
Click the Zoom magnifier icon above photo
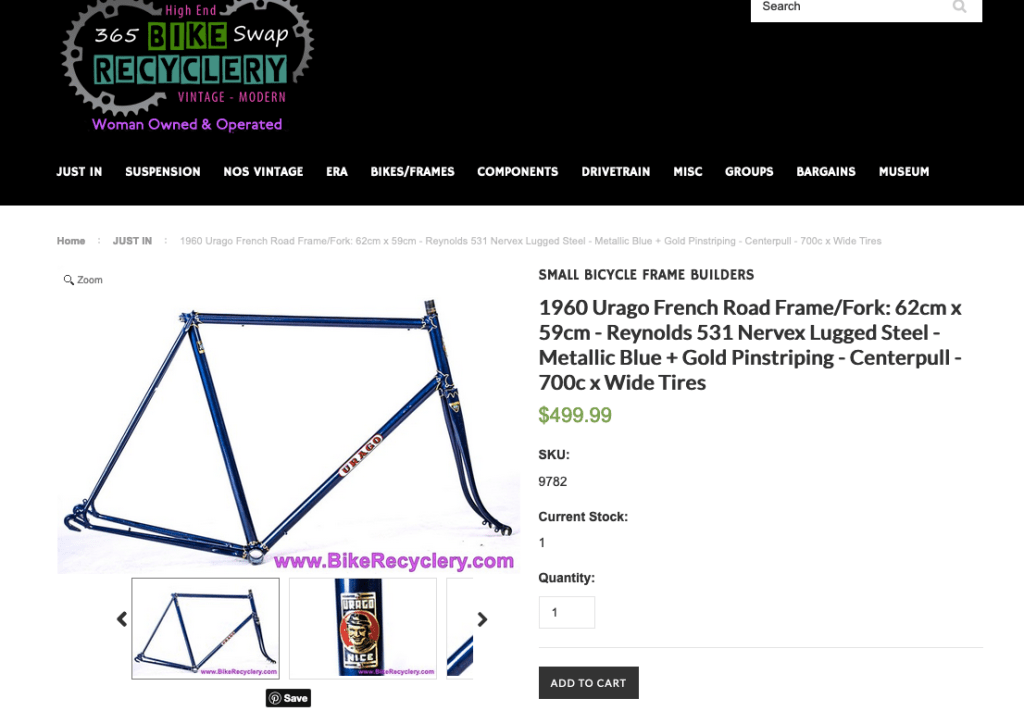tap(68, 280)
